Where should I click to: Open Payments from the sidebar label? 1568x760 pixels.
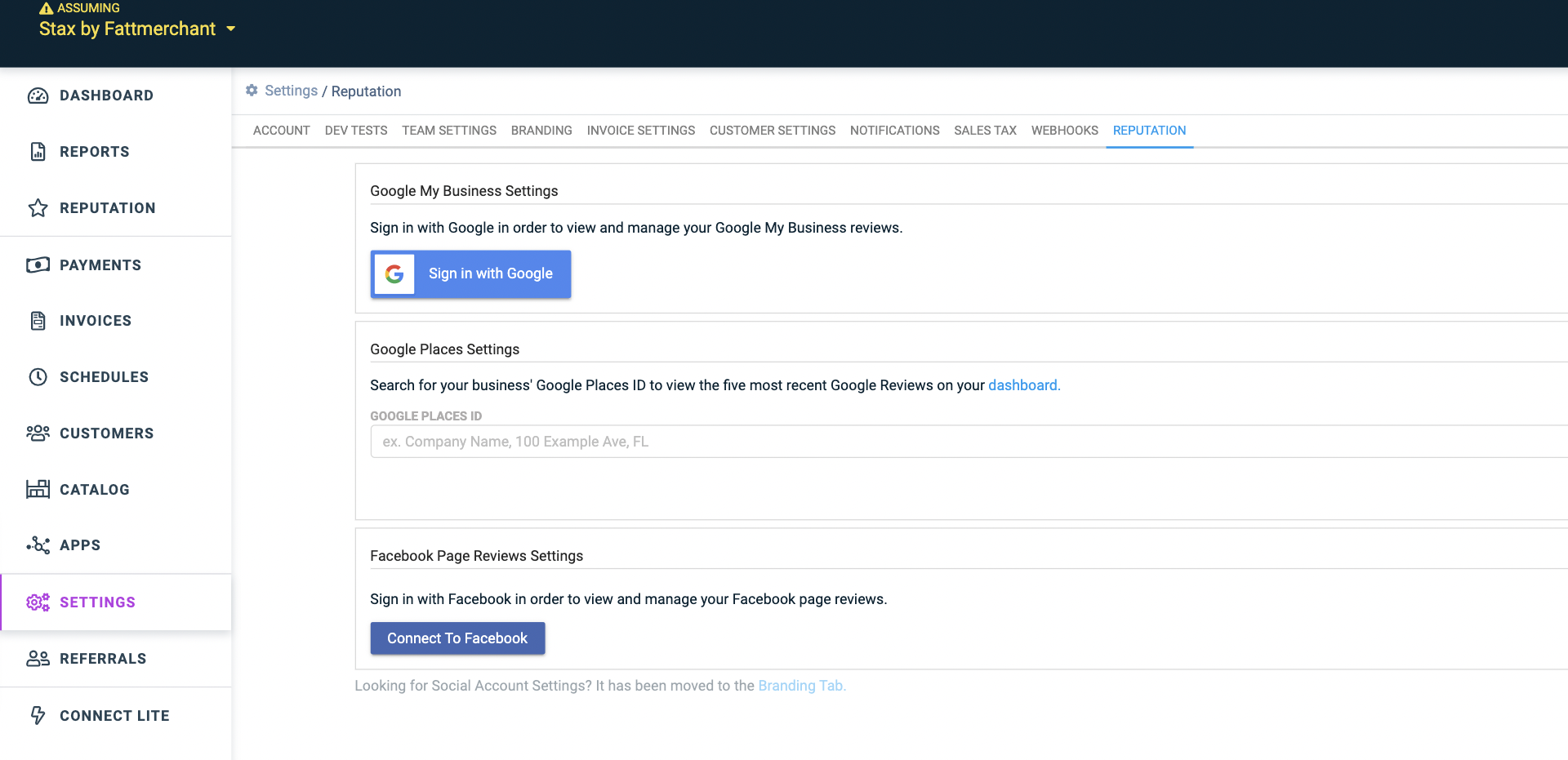(x=100, y=265)
